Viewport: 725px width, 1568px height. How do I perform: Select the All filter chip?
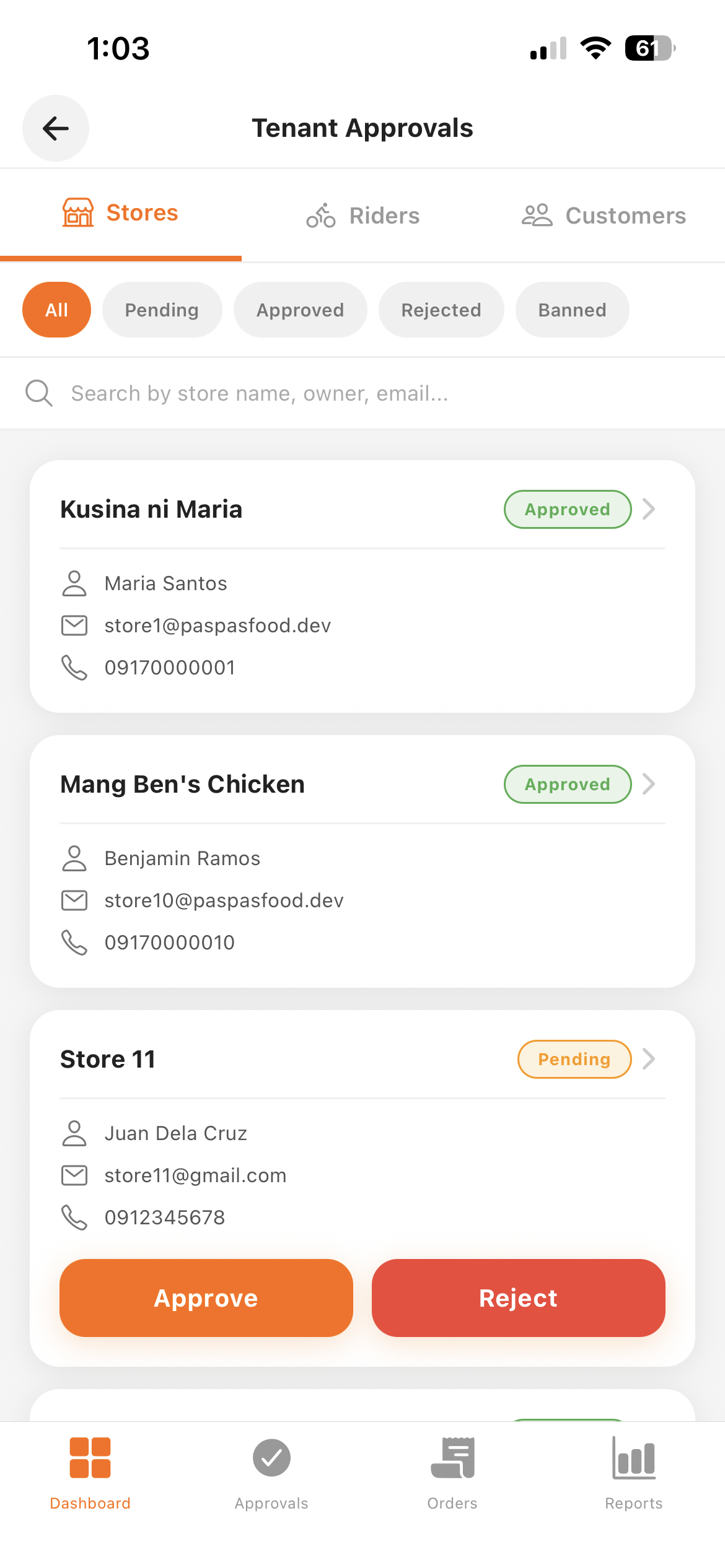pyautogui.click(x=56, y=310)
